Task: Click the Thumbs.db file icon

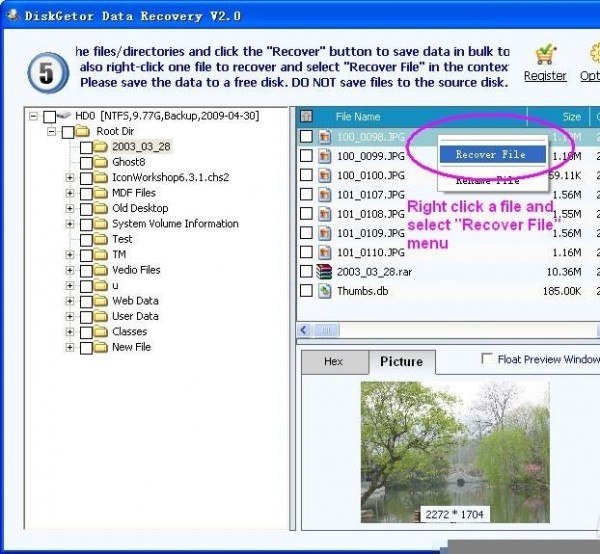Action: [324, 291]
